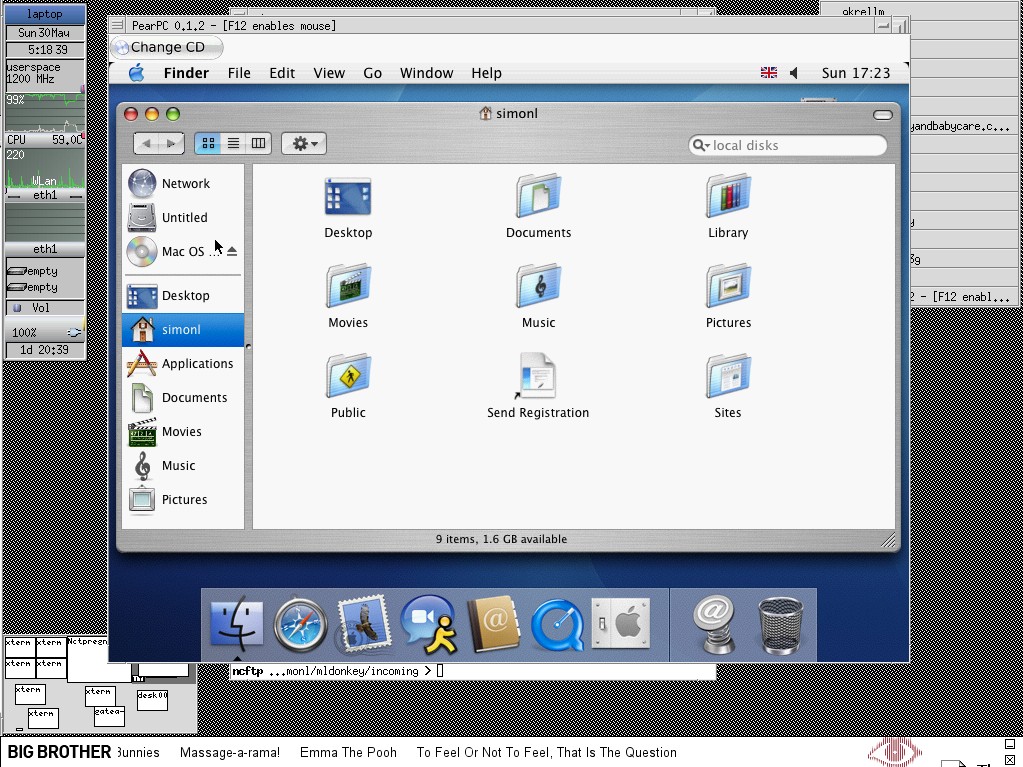Open the Finder icon in the Dock
Image resolution: width=1023 pixels, height=767 pixels.
237,625
